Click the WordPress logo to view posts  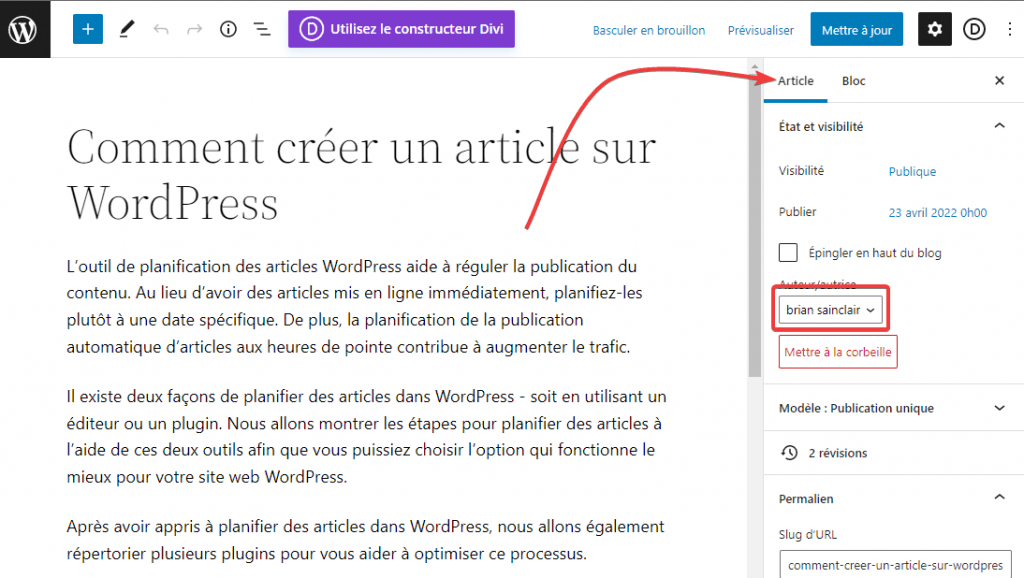point(24,29)
